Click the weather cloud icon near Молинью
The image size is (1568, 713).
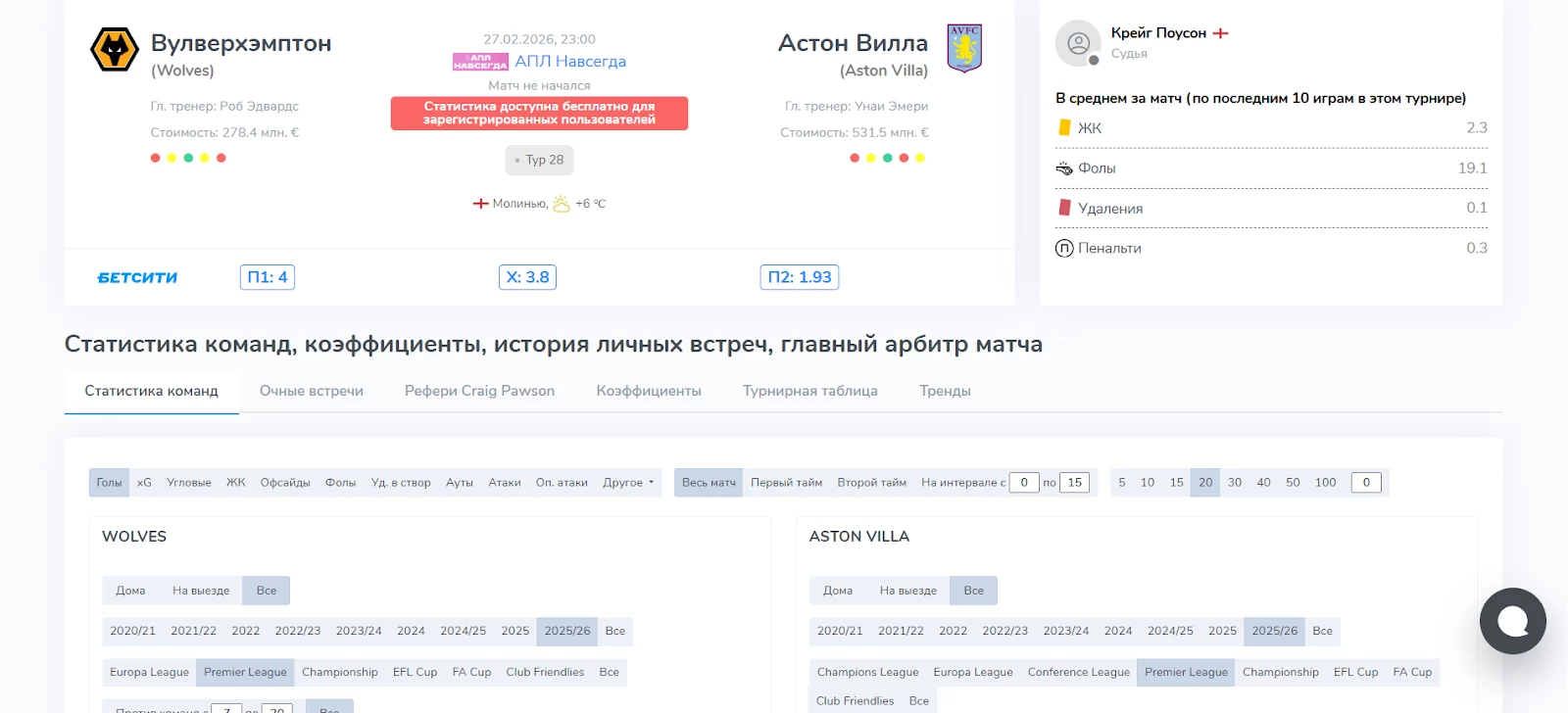coord(562,204)
